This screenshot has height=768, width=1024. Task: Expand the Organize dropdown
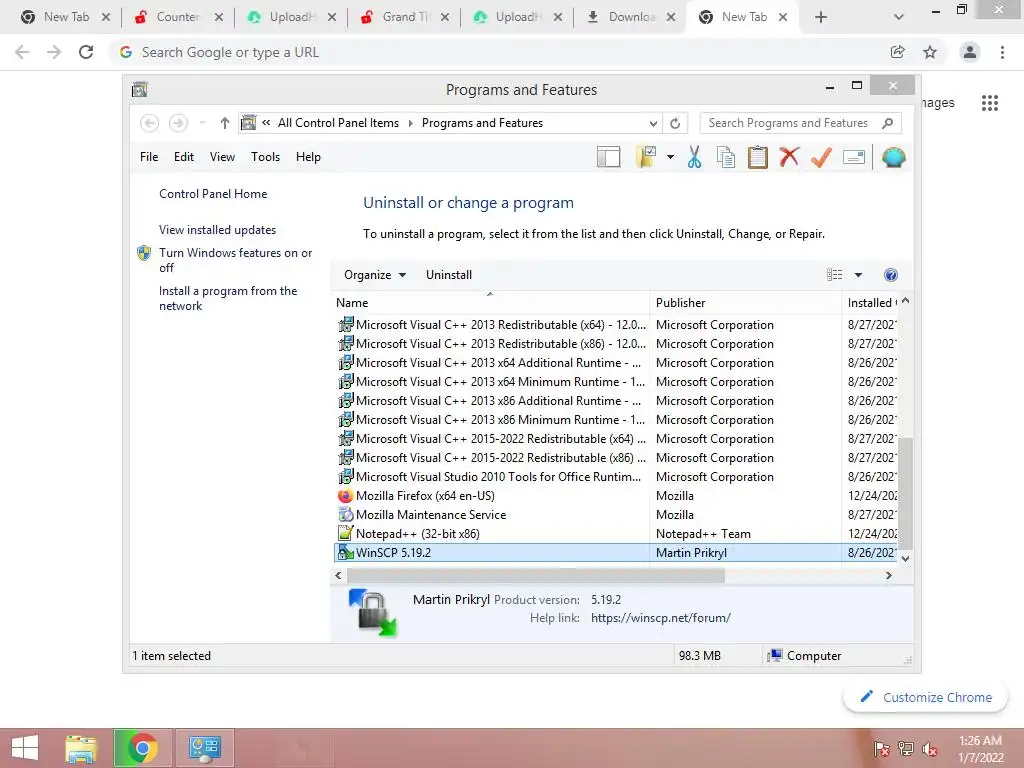[375, 275]
